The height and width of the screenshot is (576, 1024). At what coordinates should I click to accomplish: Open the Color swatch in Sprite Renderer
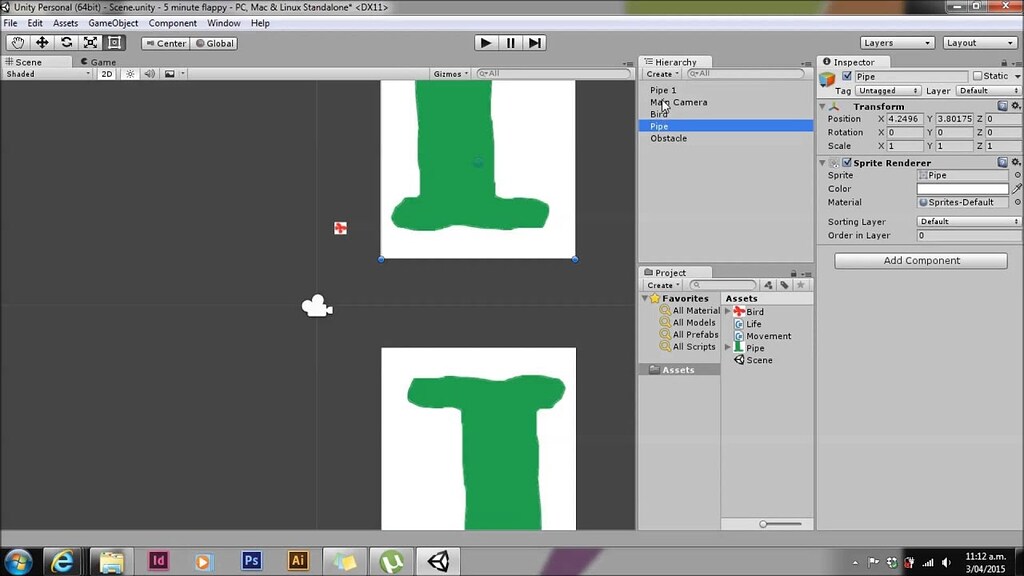tap(962, 188)
